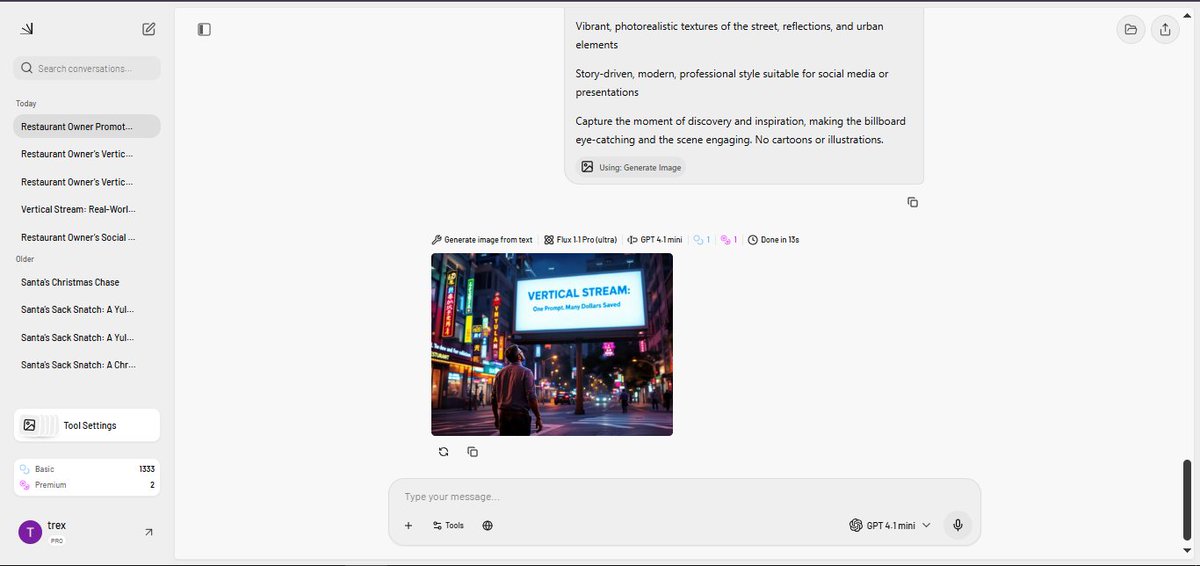Click the Search conversations field

pyautogui.click(x=87, y=68)
